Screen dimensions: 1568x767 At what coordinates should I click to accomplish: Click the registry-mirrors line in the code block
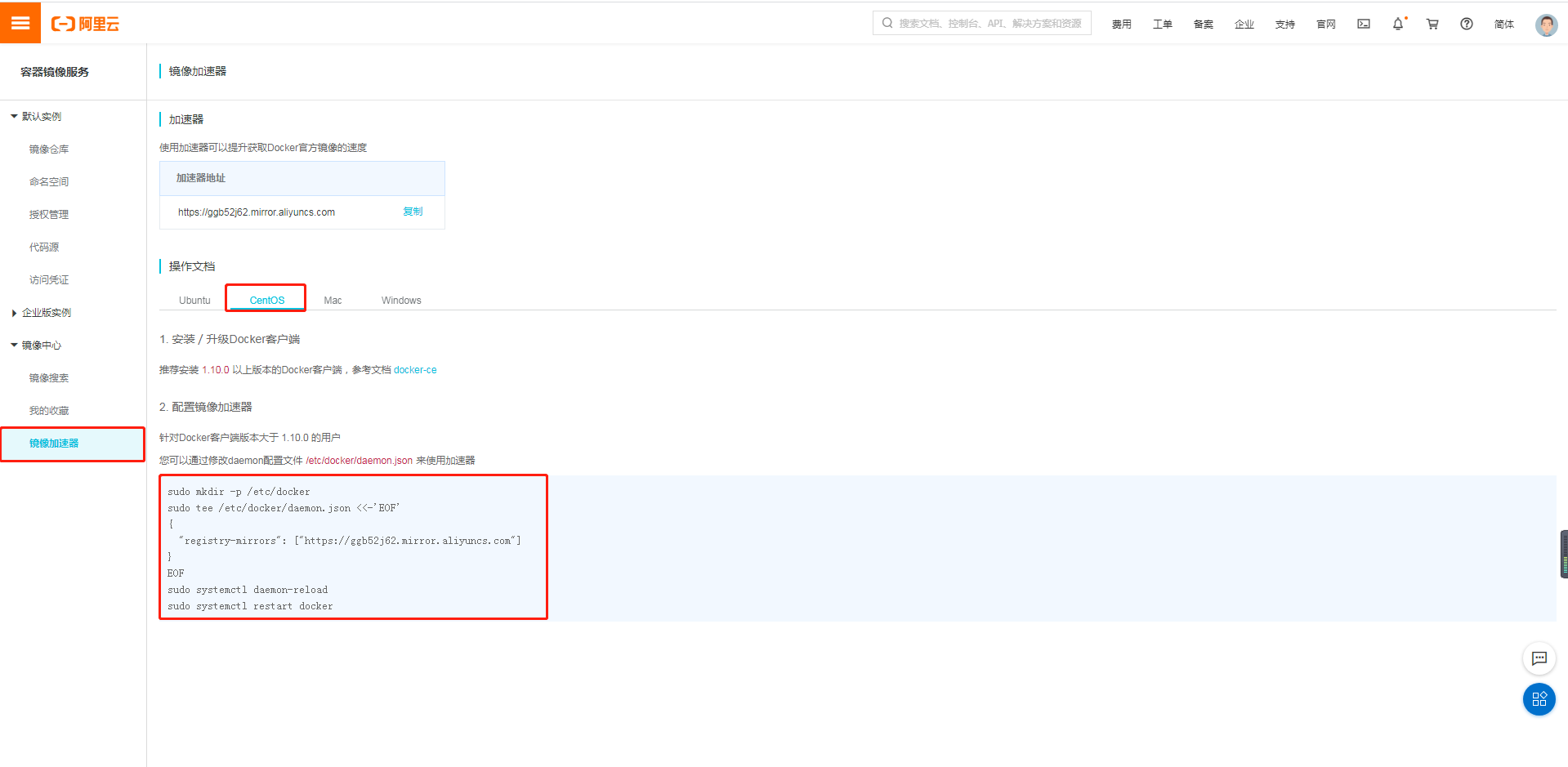click(x=350, y=541)
